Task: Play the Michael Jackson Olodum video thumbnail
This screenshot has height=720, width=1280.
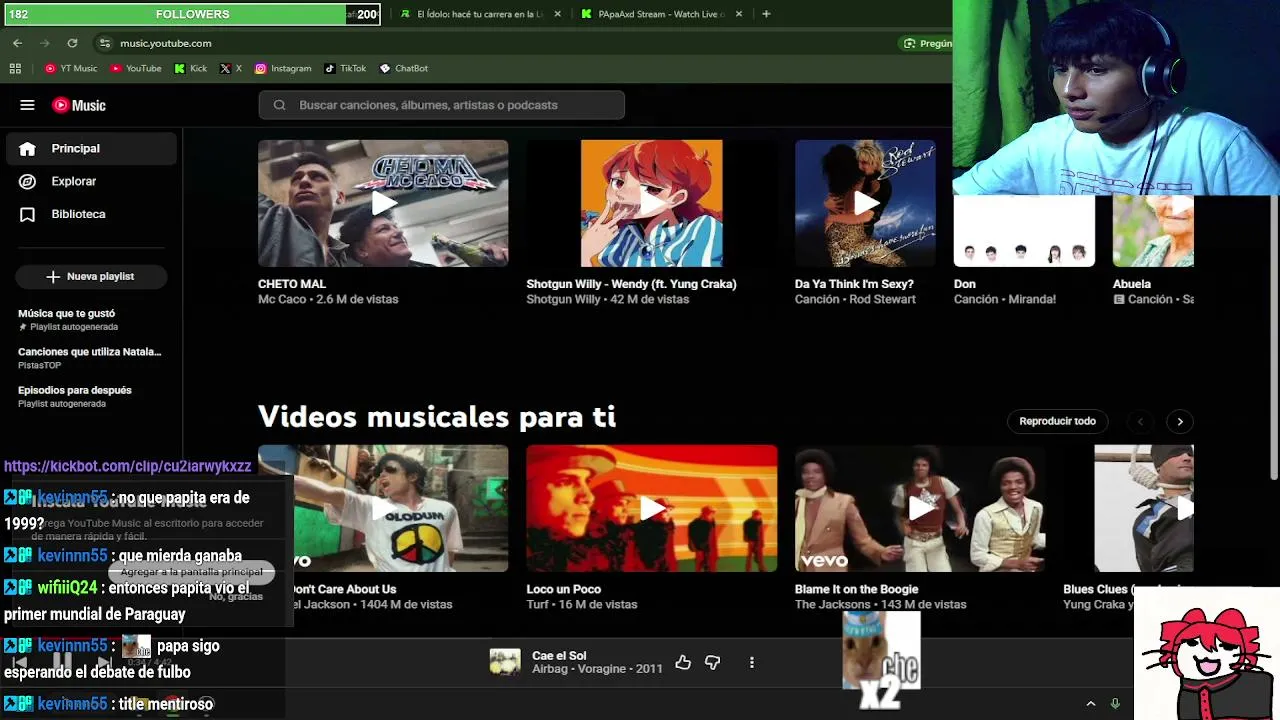Action: coord(383,508)
